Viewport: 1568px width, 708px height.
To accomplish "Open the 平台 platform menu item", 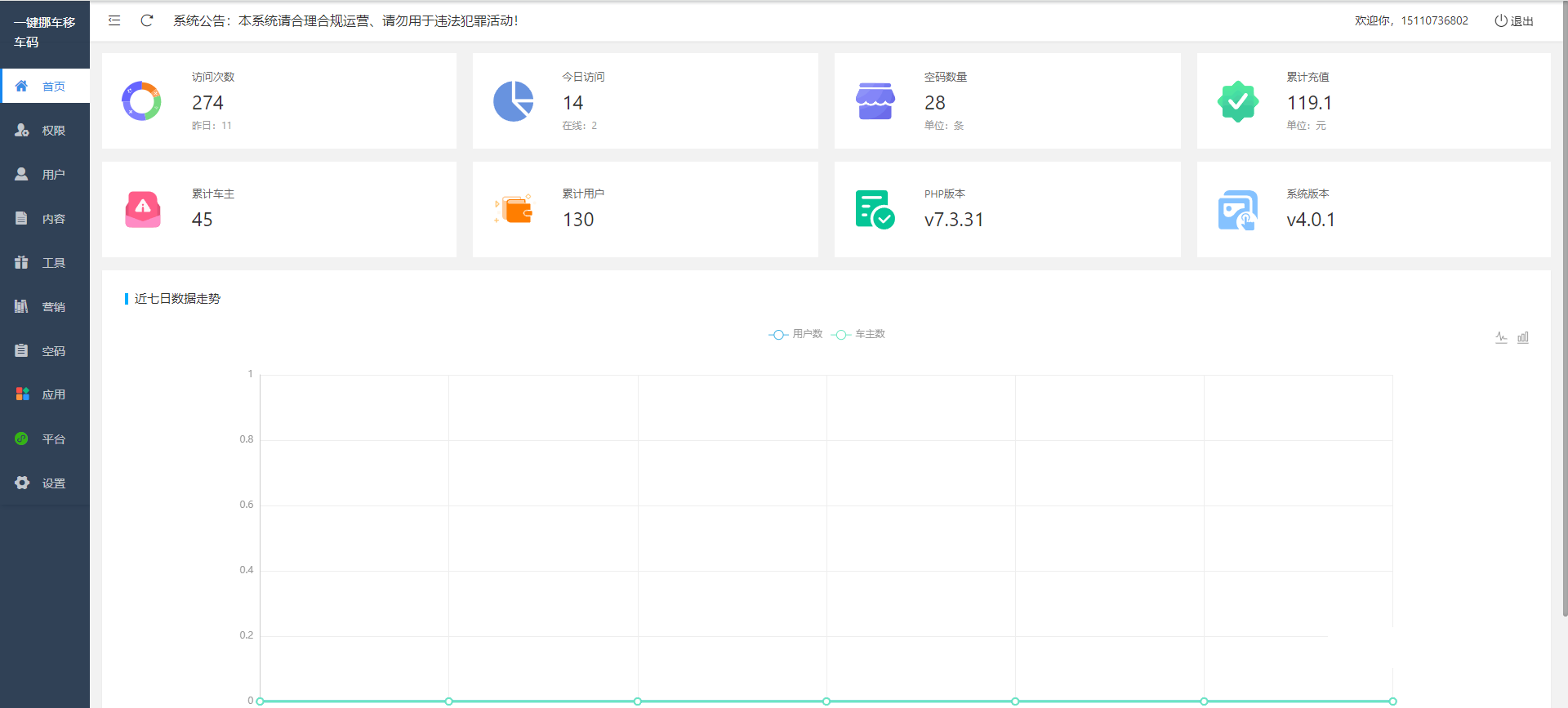I will coord(45,439).
